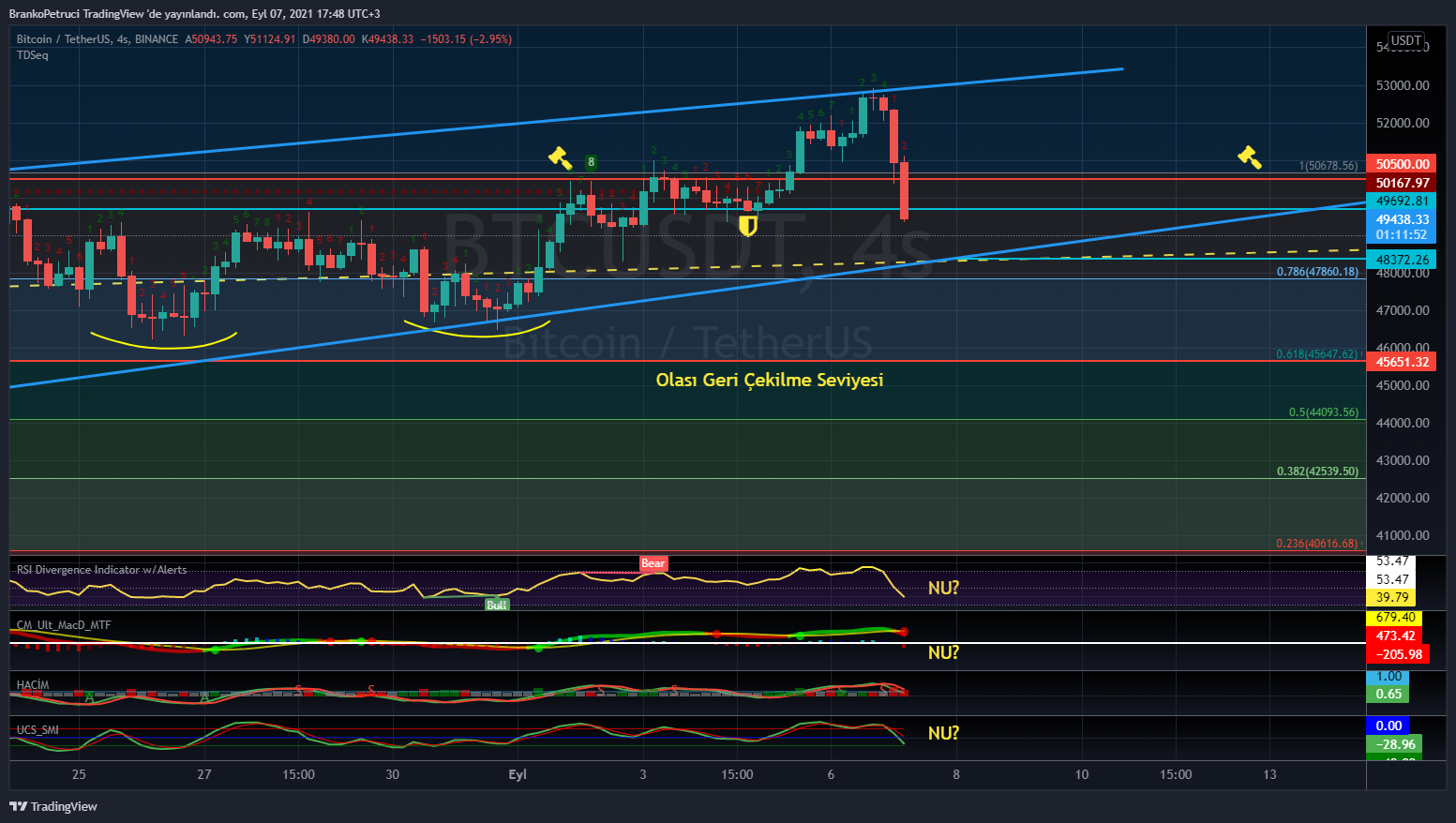Screen dimensions: 1456x823
Task: Click the green 0.65 HACİM value label
Action: point(1388,694)
